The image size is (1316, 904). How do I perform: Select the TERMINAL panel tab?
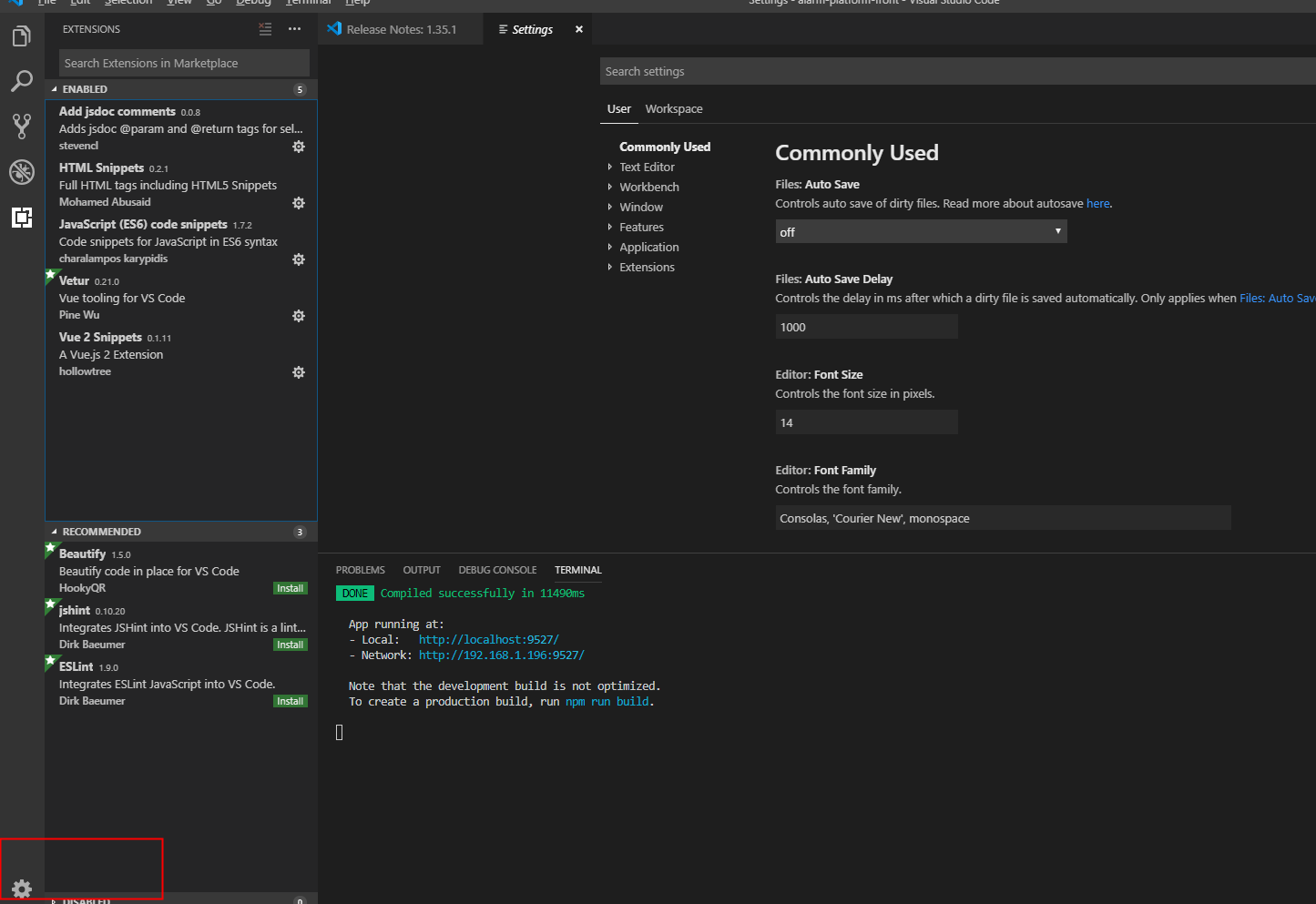tap(578, 570)
